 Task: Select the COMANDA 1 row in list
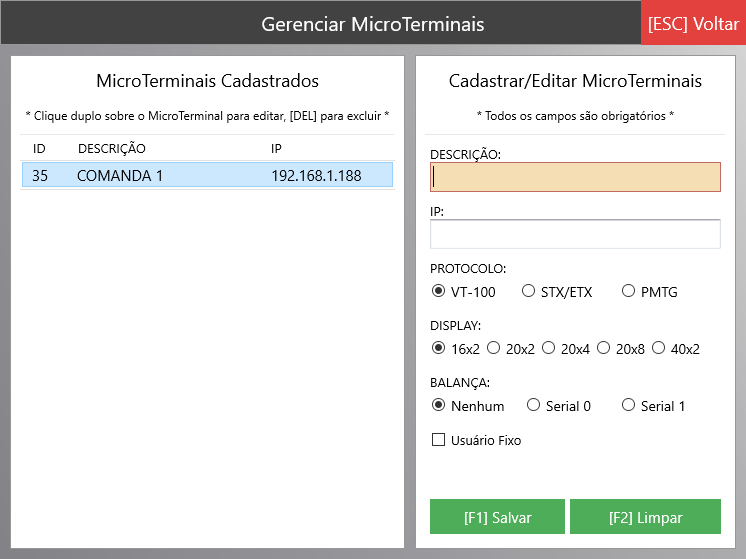[x=207, y=176]
